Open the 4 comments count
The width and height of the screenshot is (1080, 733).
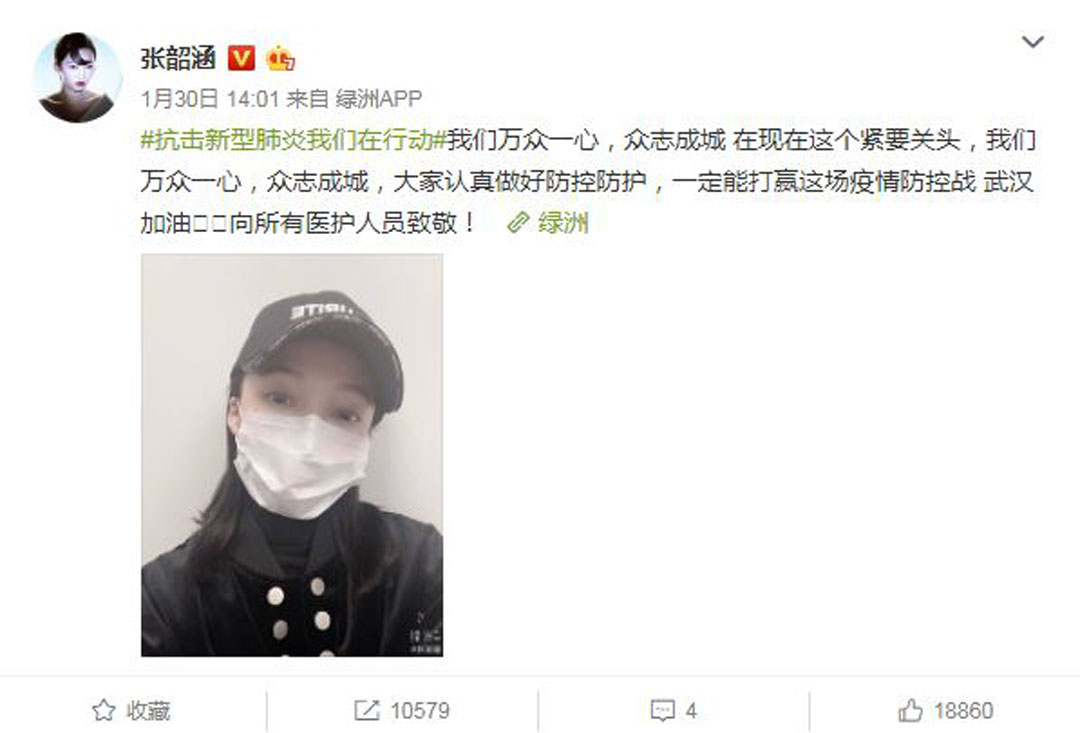(x=692, y=710)
